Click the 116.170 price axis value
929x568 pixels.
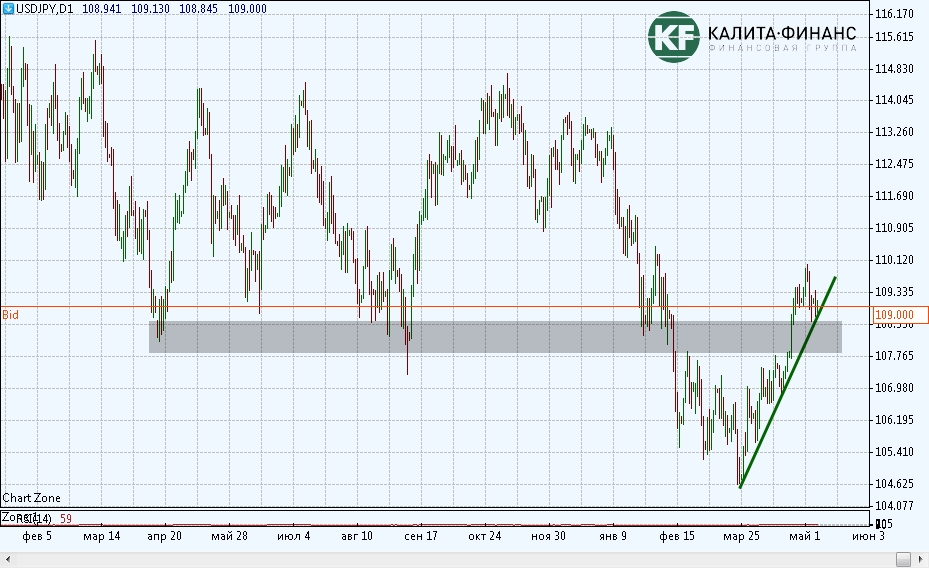[x=894, y=15]
